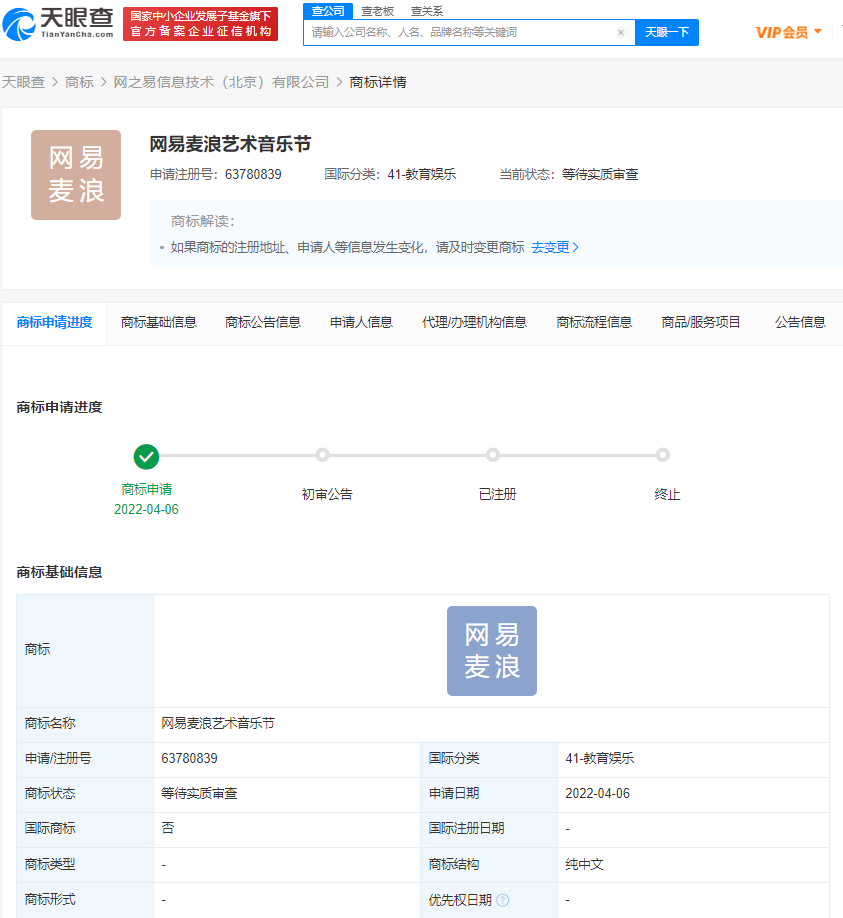Open the 天眼查 TianYanCha logo homepage
Viewport: 843px width, 918px height.
pos(58,23)
